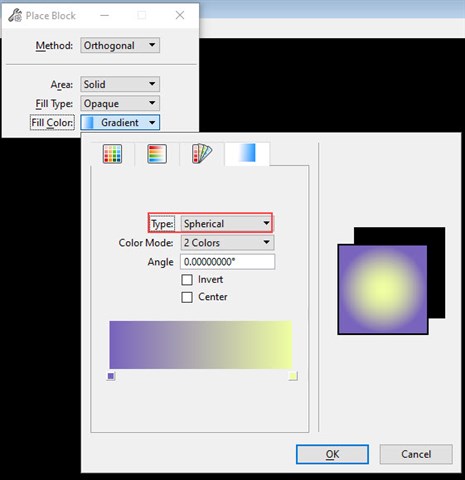Viewport: 465px width, 480px height.
Task: Close the Place Block window
Action: [180, 15]
